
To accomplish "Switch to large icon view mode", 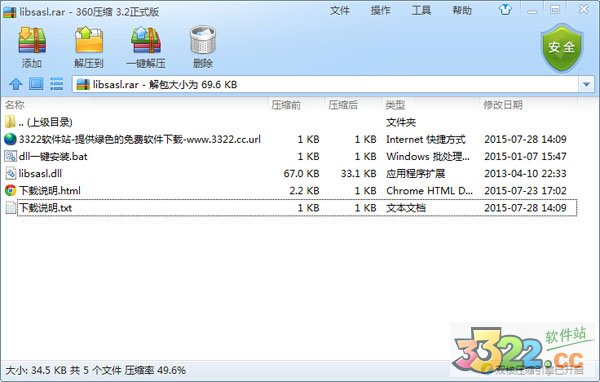I will (x=36, y=84).
